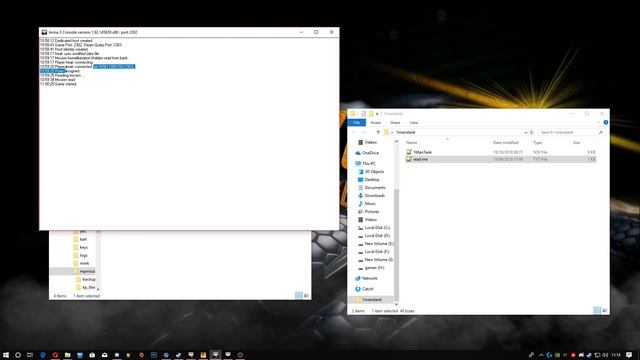Screen dimensions: 640x360
Task: Open the games (H:) drive
Action: tap(374, 268)
